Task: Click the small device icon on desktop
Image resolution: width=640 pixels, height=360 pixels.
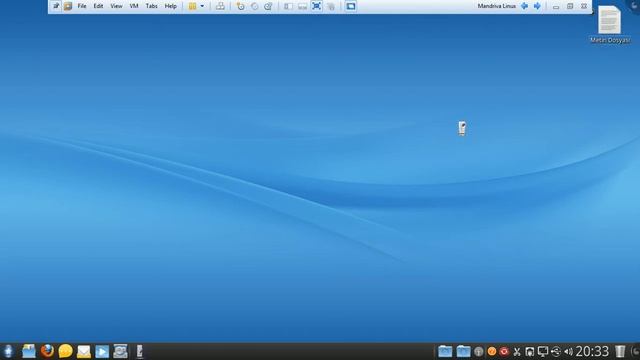Action: point(462,128)
